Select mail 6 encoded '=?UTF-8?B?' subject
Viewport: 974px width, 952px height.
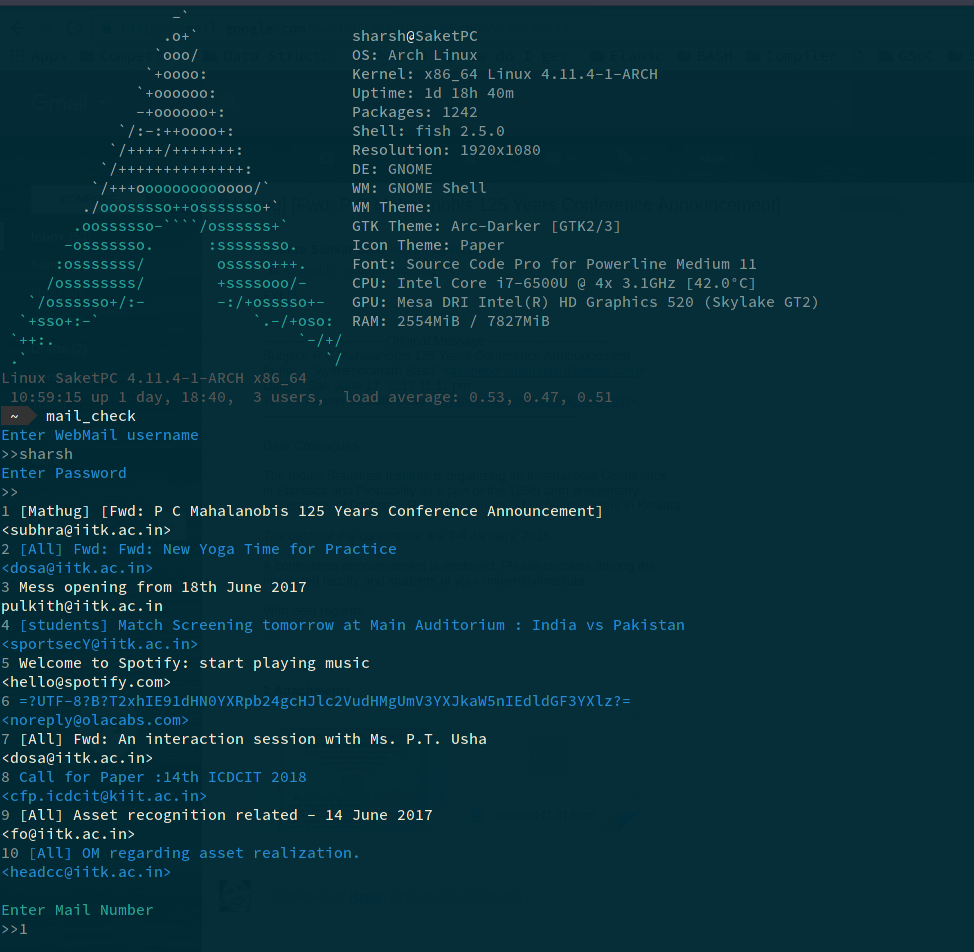pos(316,701)
